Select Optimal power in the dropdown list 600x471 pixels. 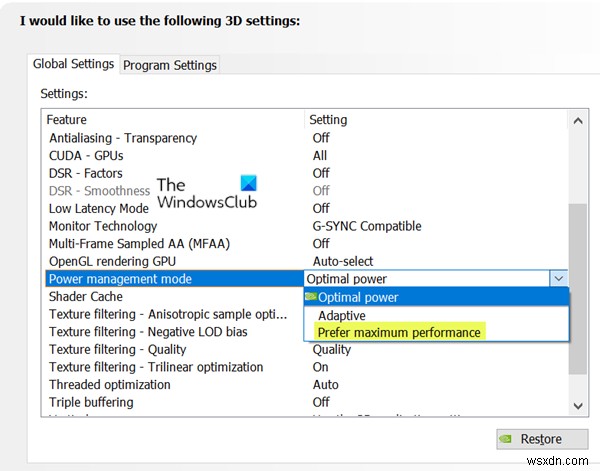[436, 297]
